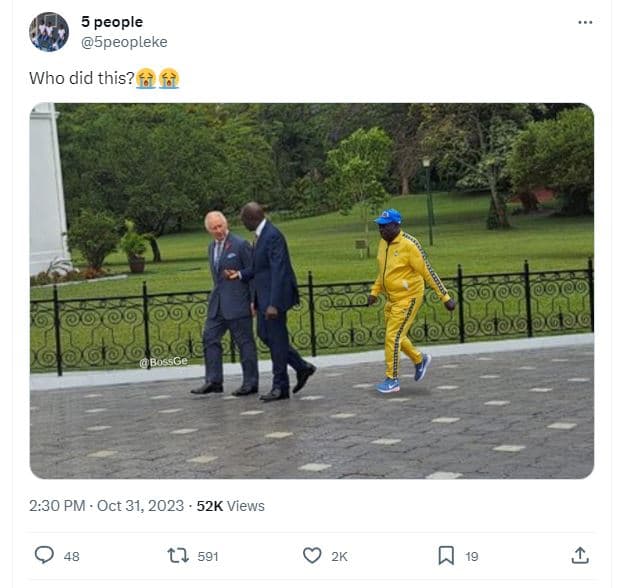622x588 pixels.
Task: Click the 48 replies count
Action: point(71,557)
